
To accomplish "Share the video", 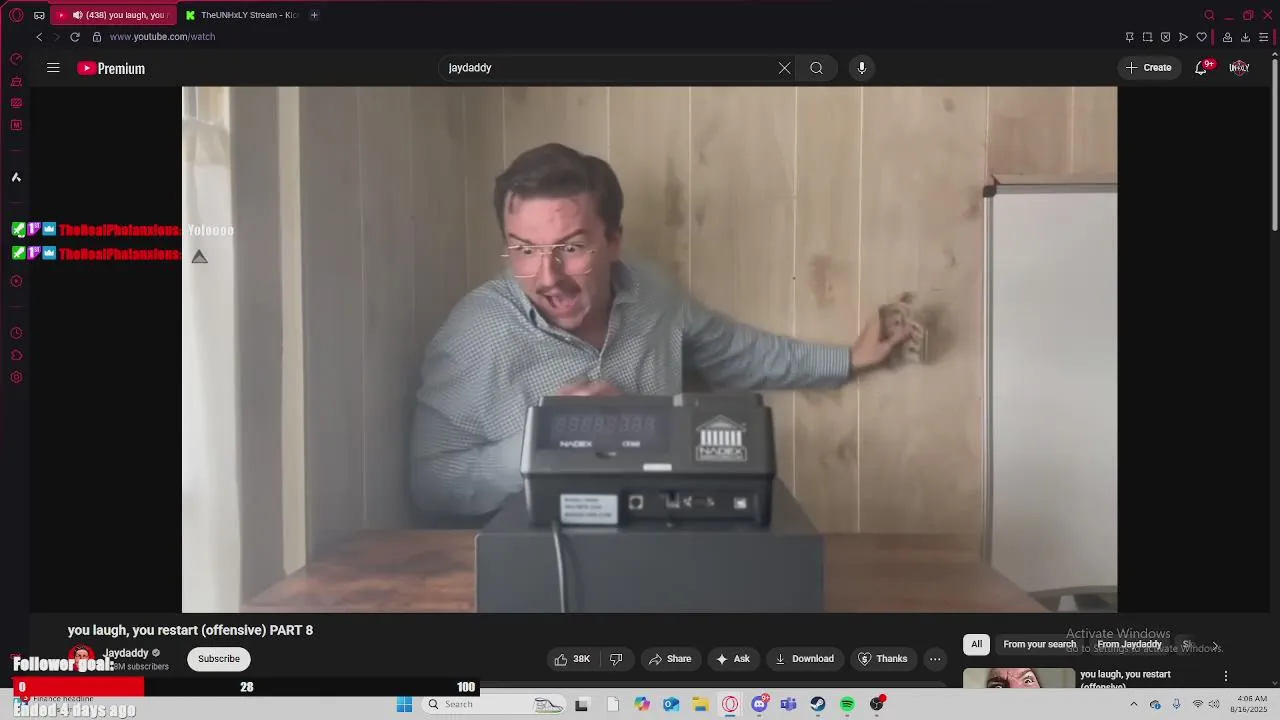I will [670, 659].
